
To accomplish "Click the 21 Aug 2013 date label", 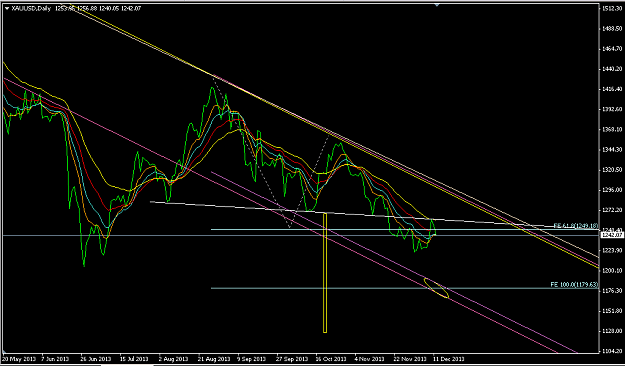I will tap(214, 358).
